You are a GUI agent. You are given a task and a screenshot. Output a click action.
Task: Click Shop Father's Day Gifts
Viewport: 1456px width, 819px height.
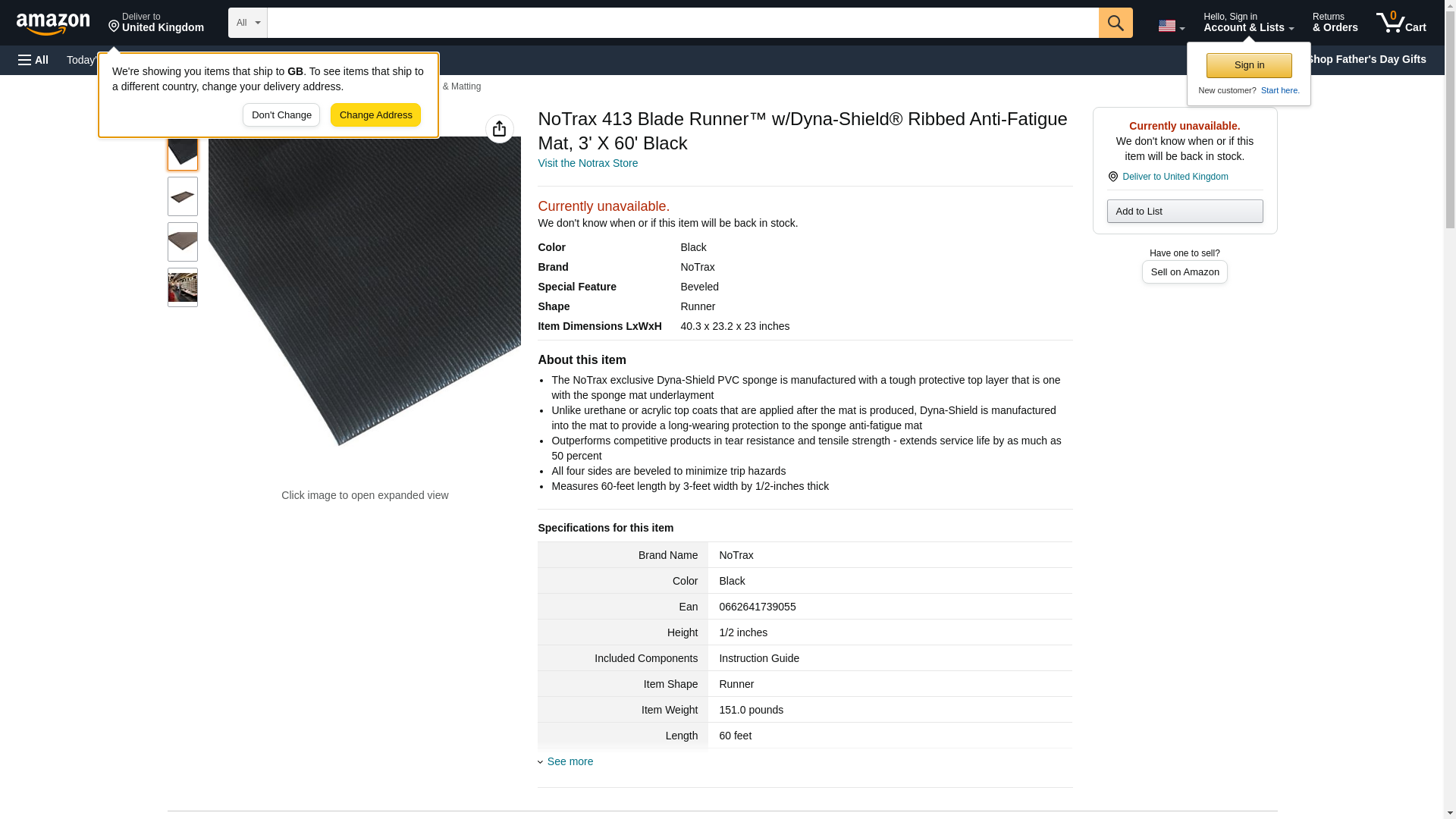click(x=1366, y=59)
